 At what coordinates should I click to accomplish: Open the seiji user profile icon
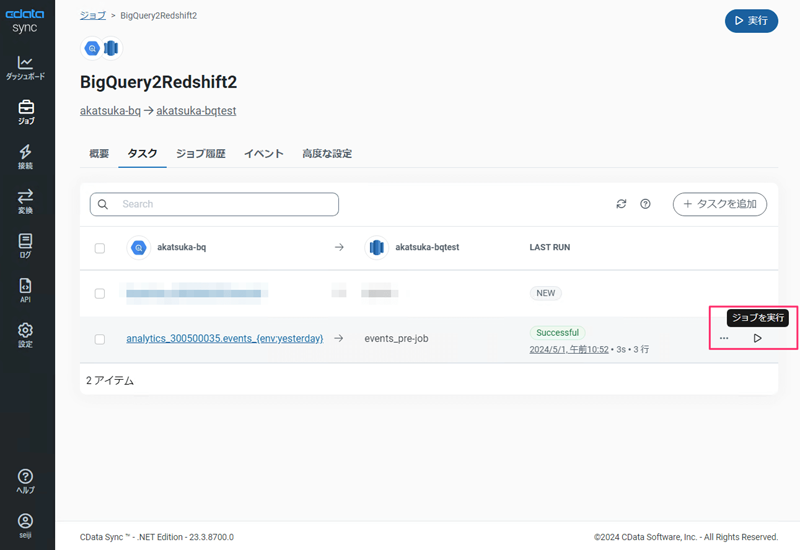25,526
